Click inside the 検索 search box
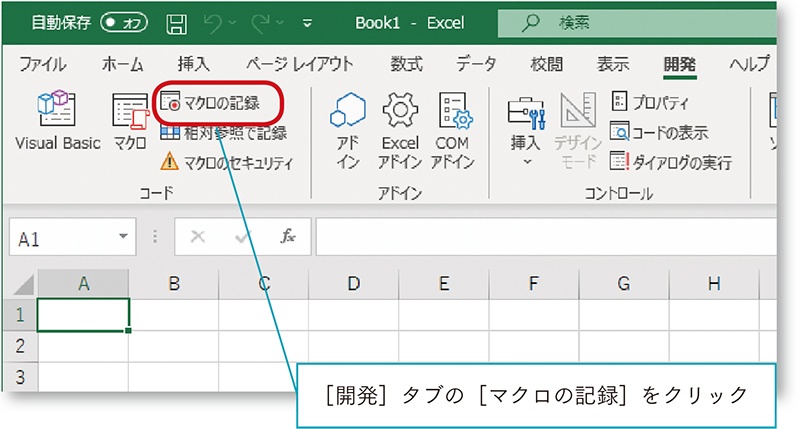The image size is (800, 429). click(640, 22)
